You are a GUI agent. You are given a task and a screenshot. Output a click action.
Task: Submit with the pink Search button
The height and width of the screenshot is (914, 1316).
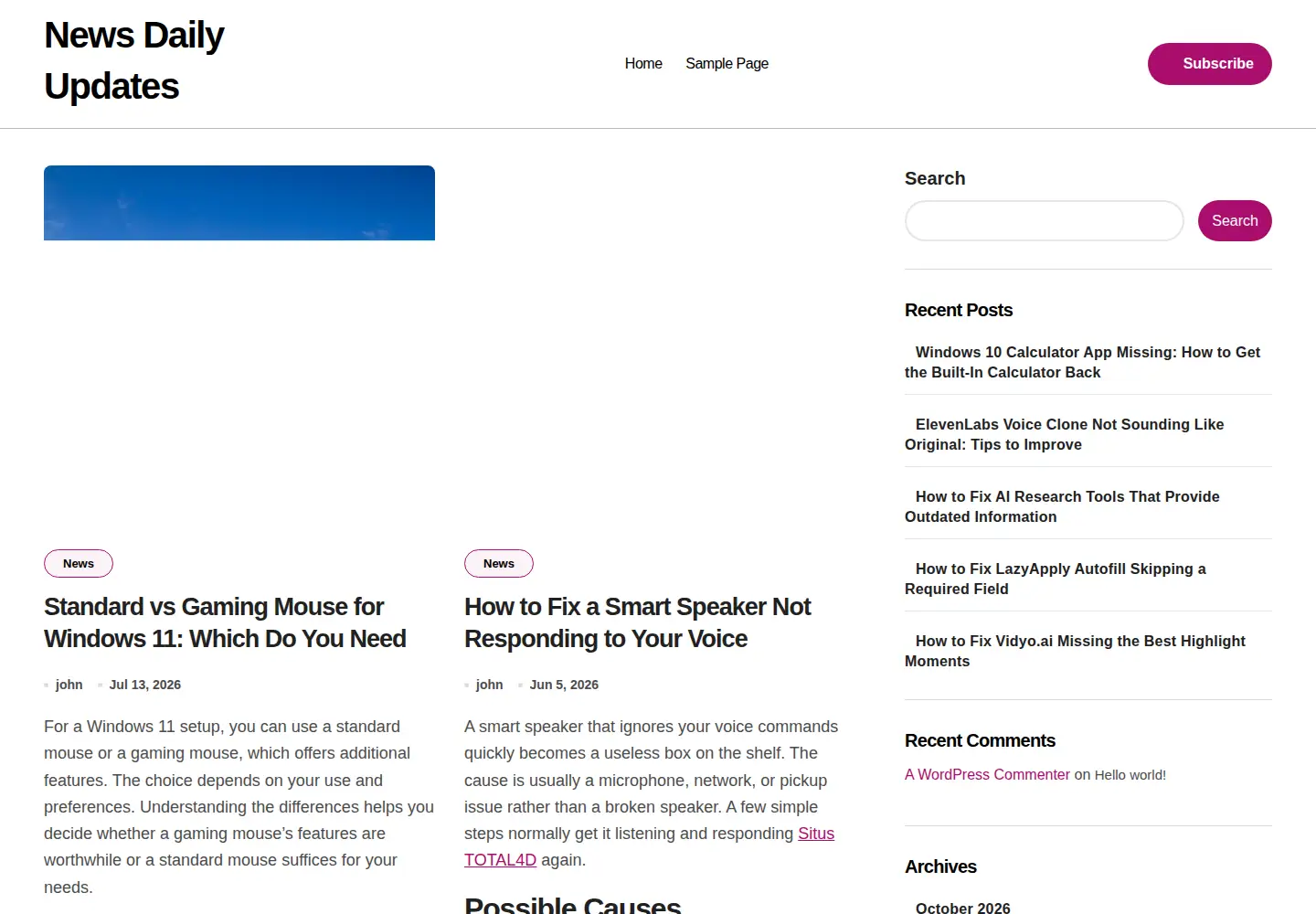[1235, 220]
